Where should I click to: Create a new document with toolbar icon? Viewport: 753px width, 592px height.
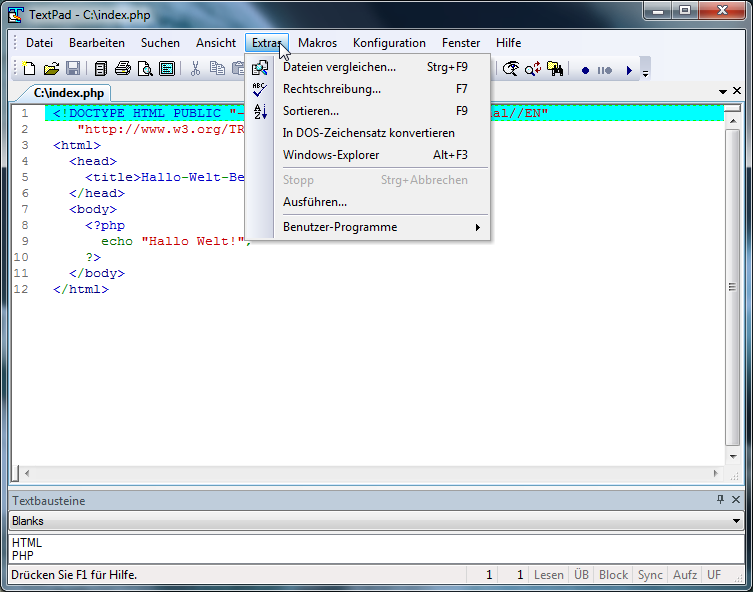click(29, 69)
